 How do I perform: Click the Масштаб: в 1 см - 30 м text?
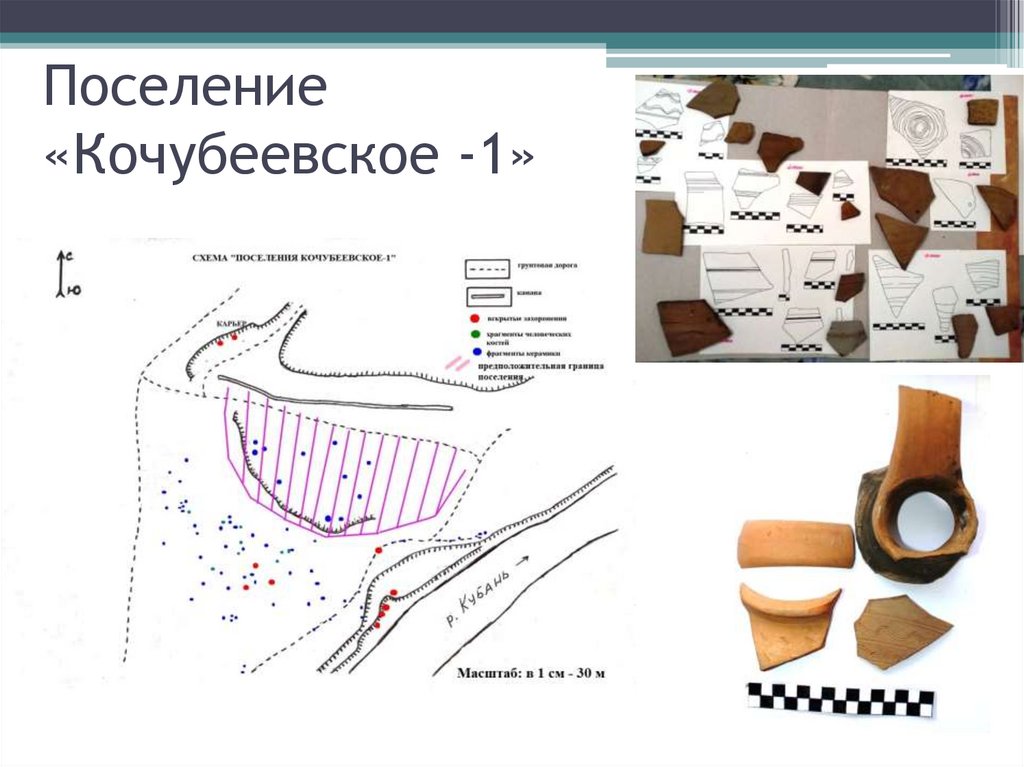pos(530,671)
